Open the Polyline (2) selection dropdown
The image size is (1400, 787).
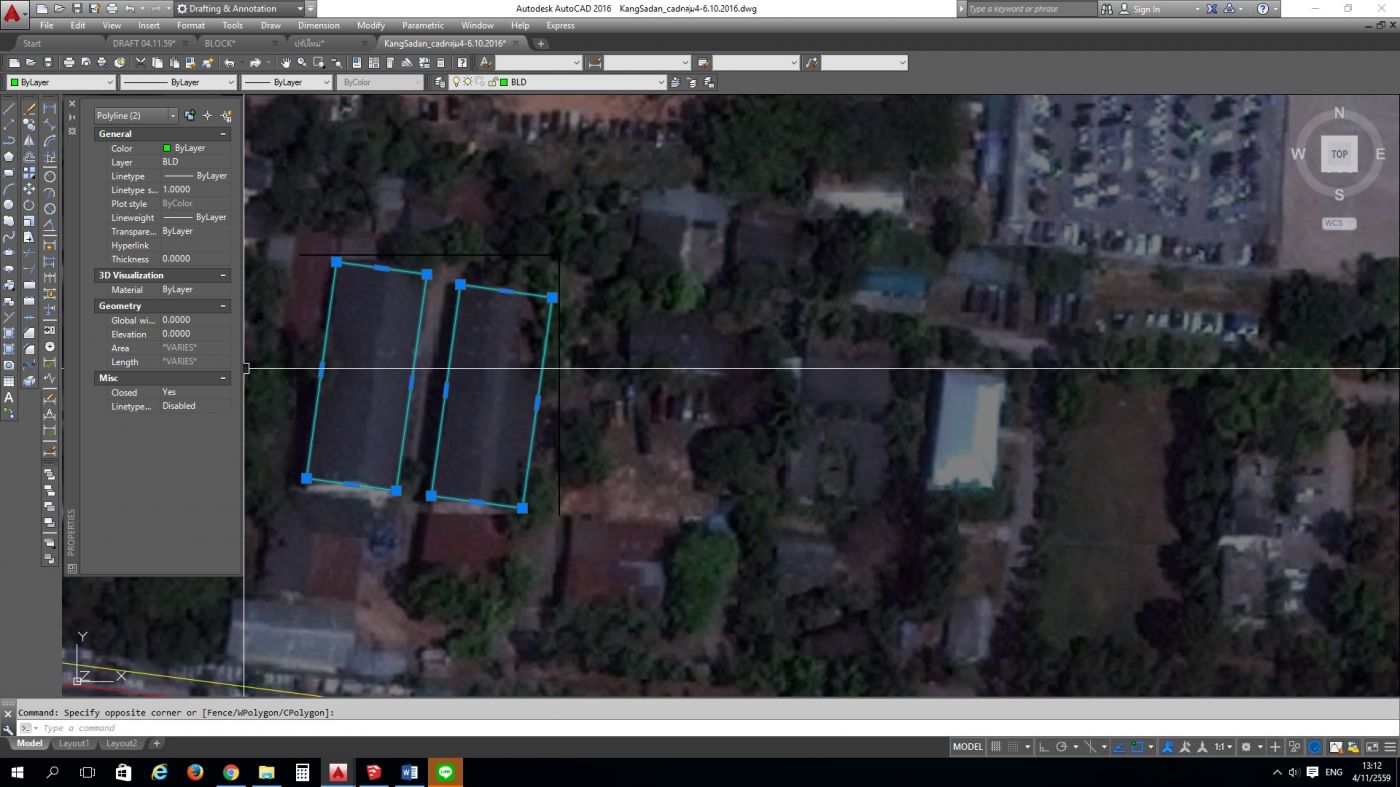172,116
